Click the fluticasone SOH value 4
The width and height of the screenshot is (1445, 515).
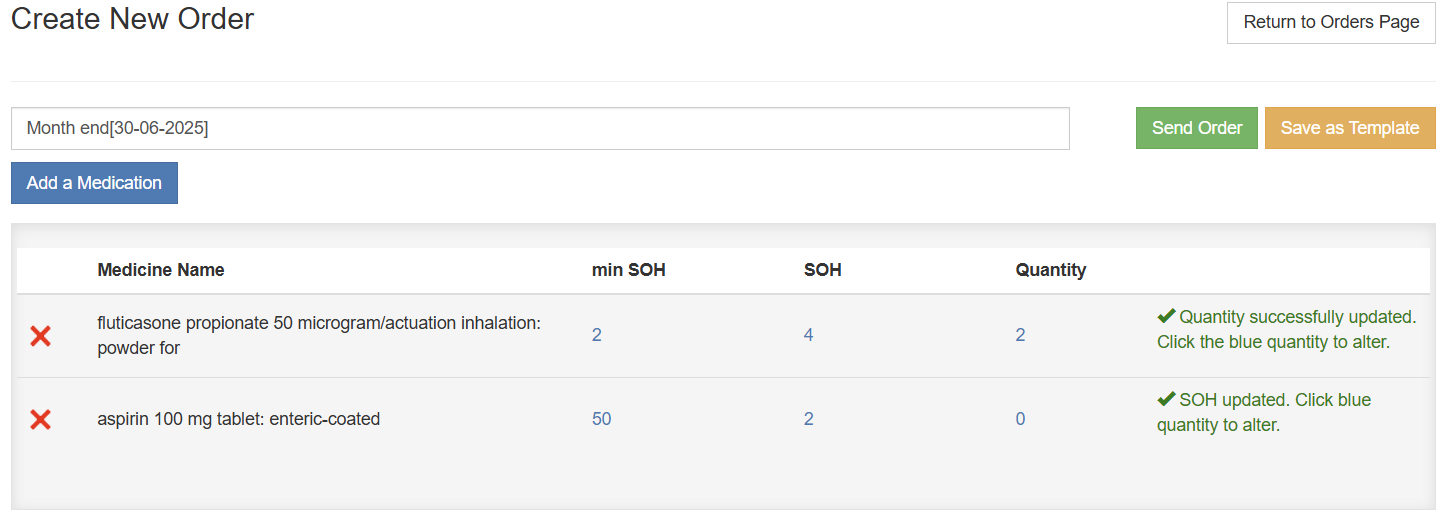tap(809, 335)
